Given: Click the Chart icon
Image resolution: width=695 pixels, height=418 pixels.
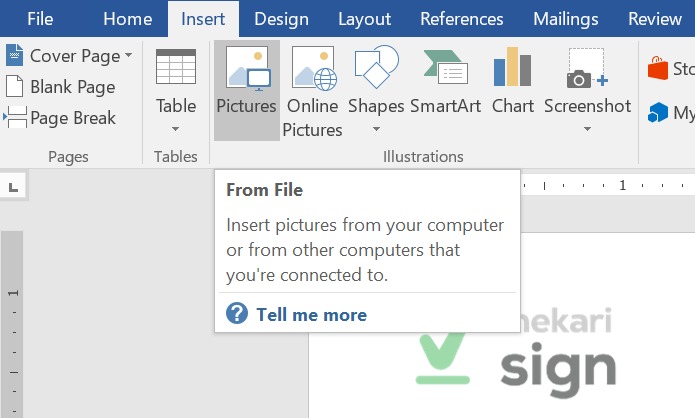Looking at the screenshot, I should [512, 66].
